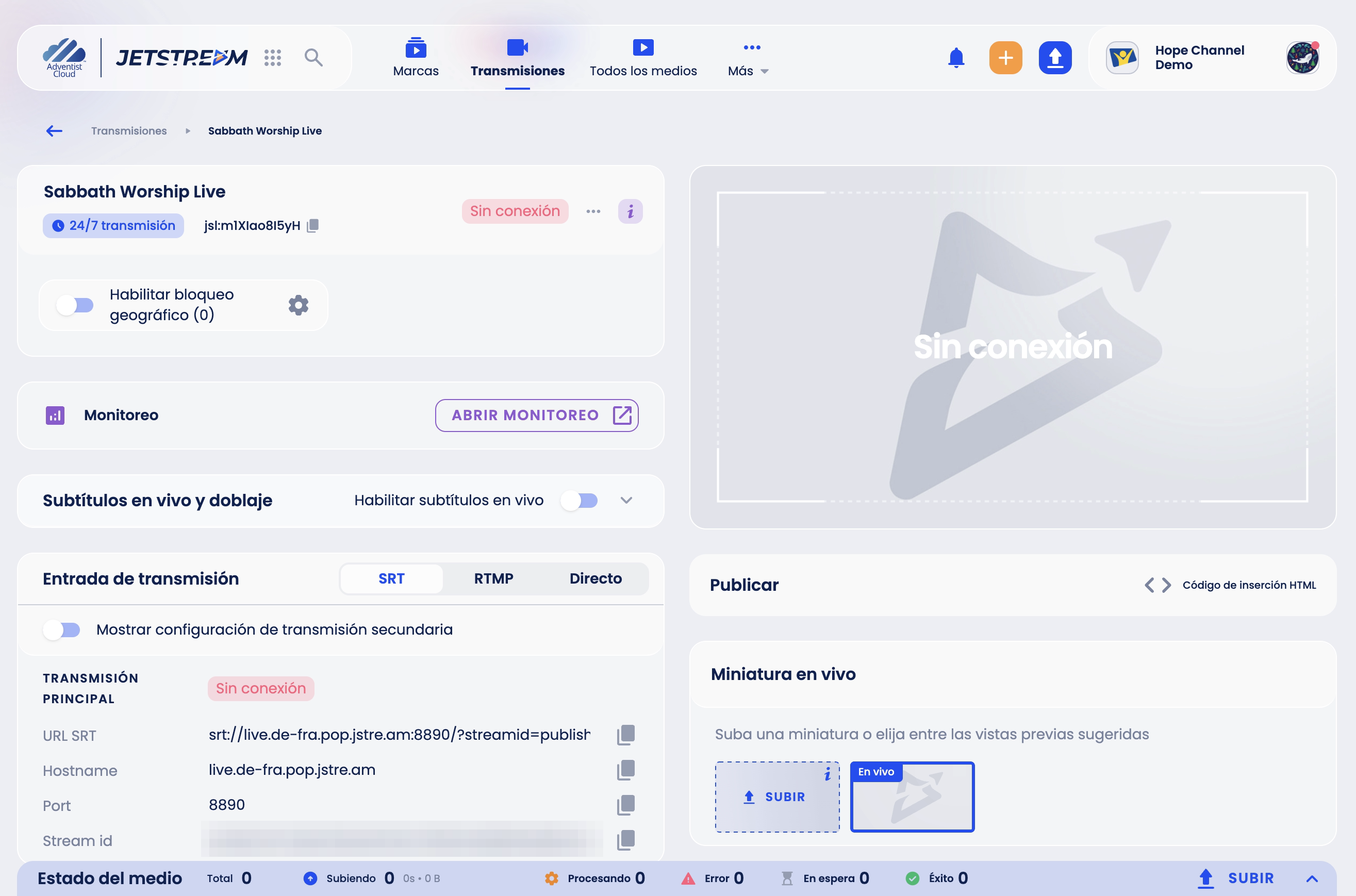The width and height of the screenshot is (1356, 896).
Task: Copy the Port value 8890
Action: click(x=626, y=805)
